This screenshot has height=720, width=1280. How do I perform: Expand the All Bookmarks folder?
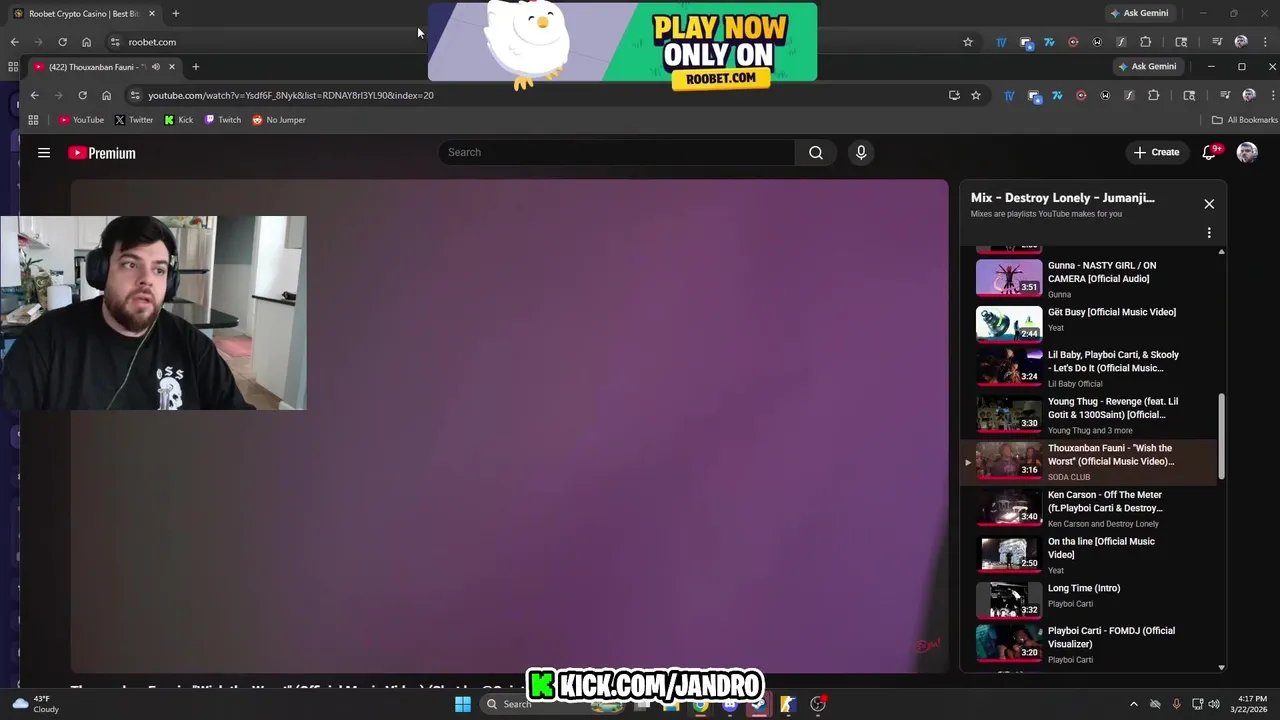[x=1244, y=120]
